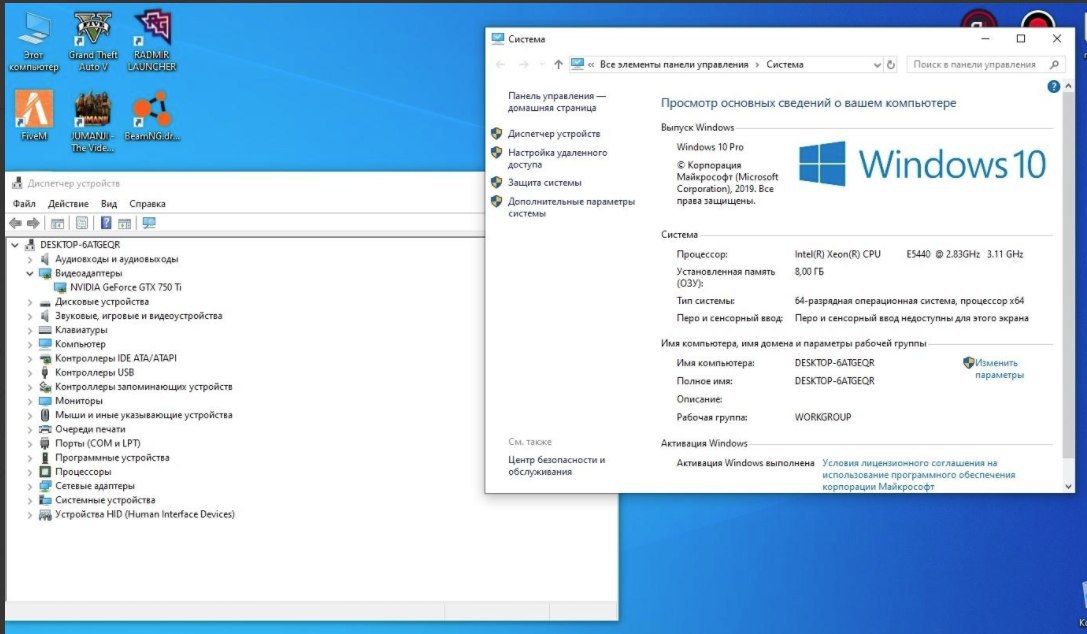Open the JUMANJI The Video Game shortcut

(x=93, y=122)
